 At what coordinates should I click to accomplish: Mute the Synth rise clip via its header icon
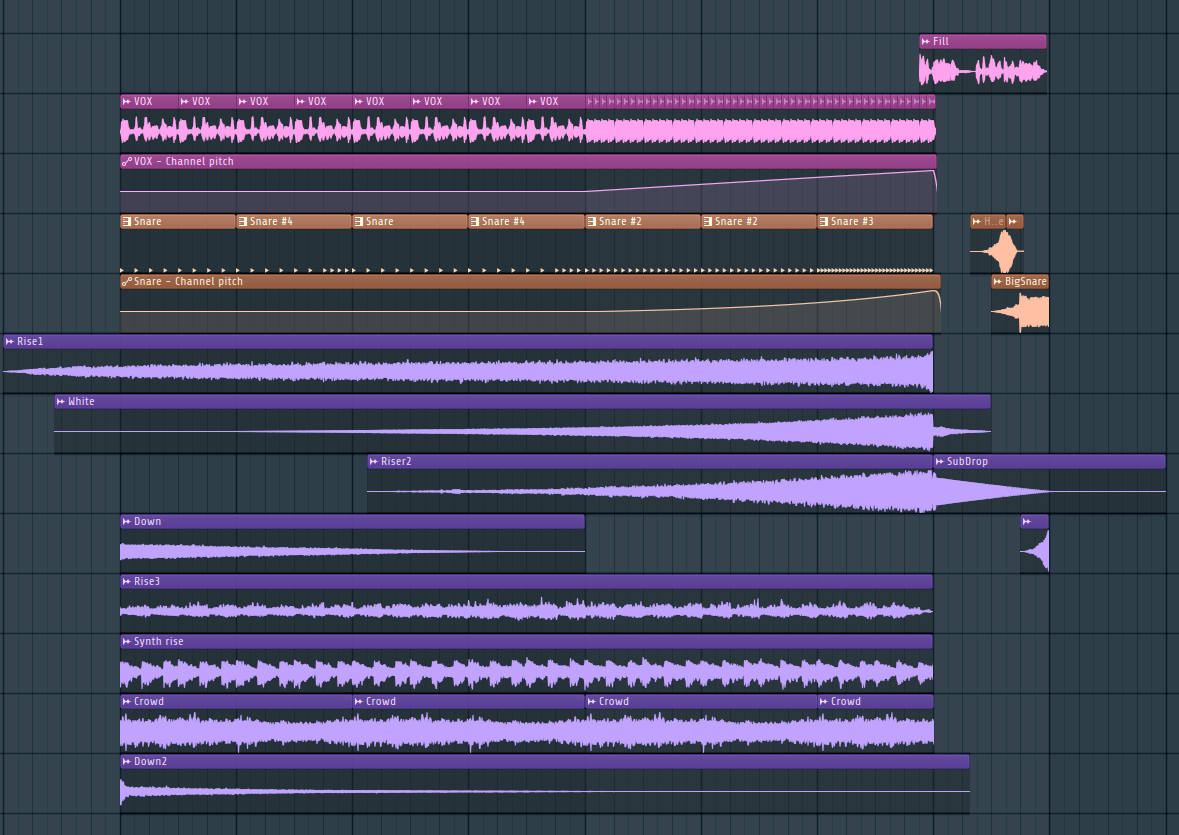(125, 641)
